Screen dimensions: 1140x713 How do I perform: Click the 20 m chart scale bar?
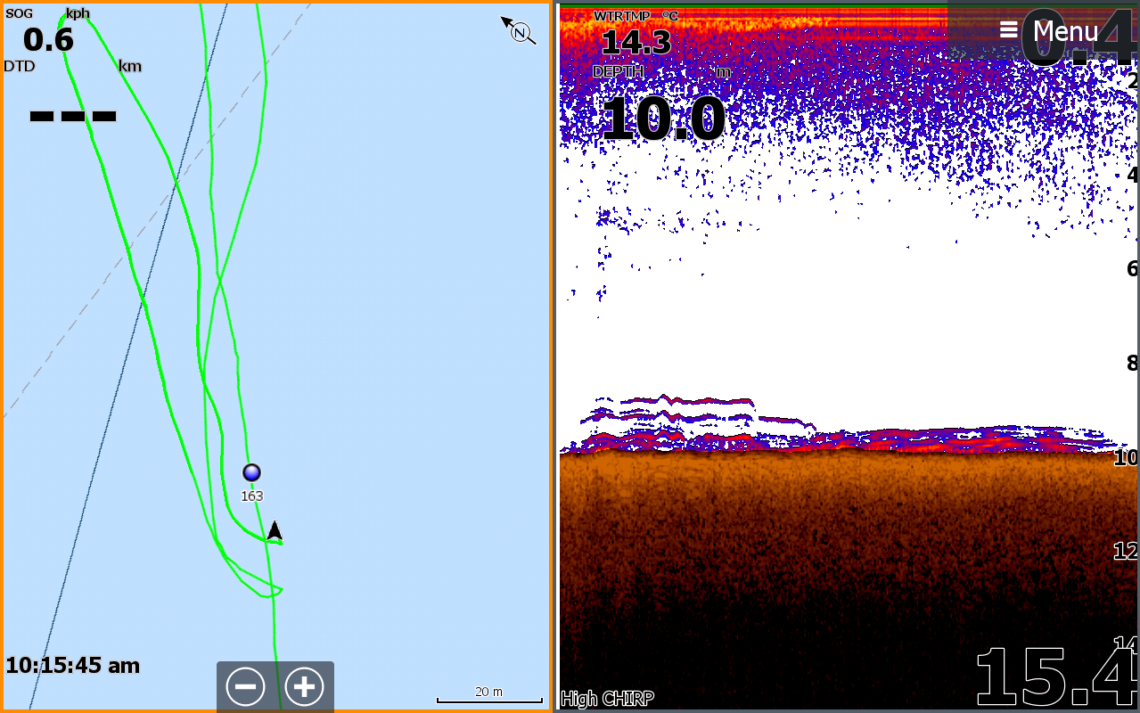489,692
